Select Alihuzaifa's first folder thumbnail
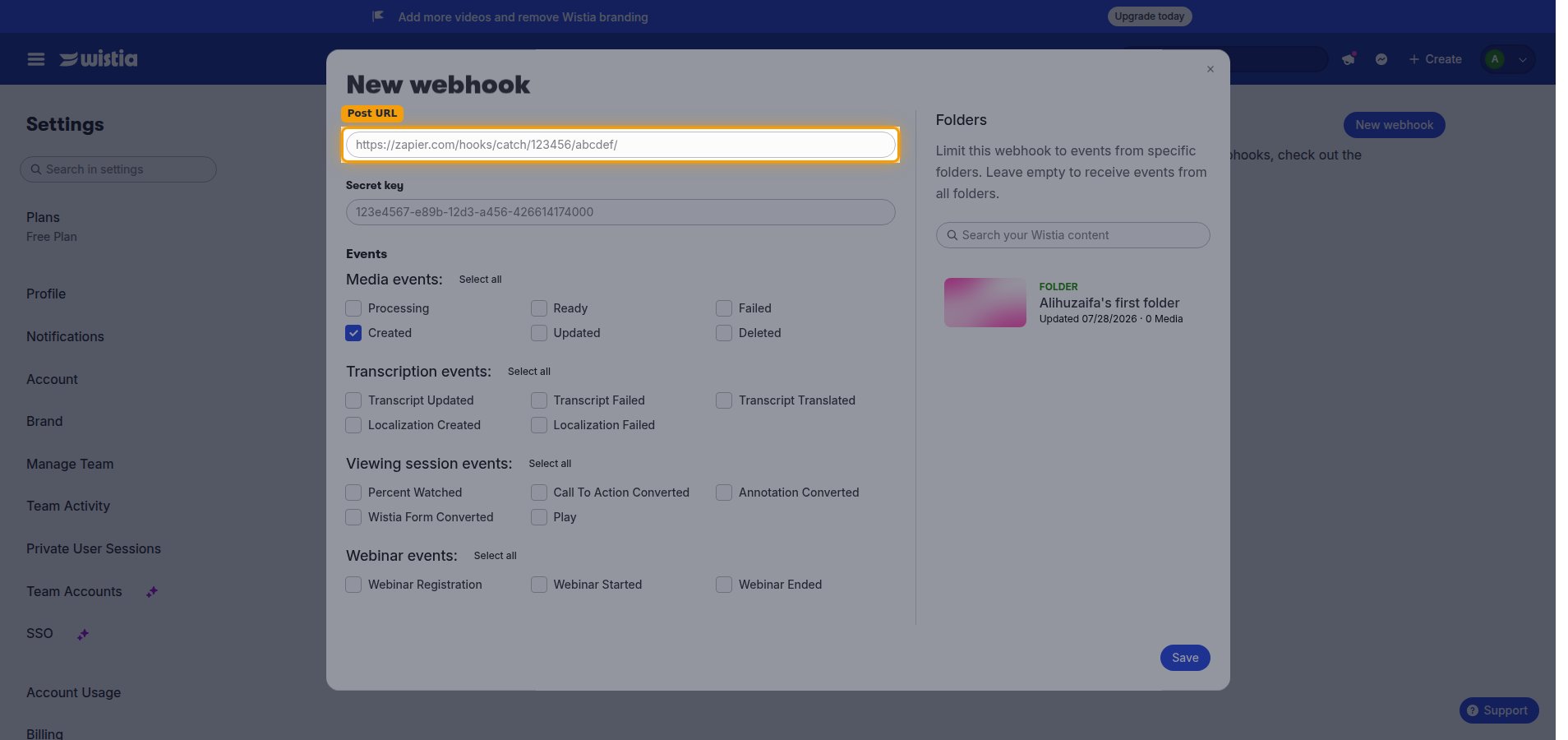This screenshot has width=1568, height=740. [985, 303]
